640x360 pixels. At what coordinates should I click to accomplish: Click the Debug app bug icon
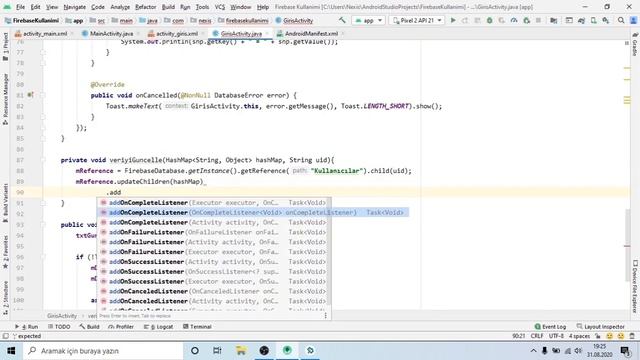point(489,20)
